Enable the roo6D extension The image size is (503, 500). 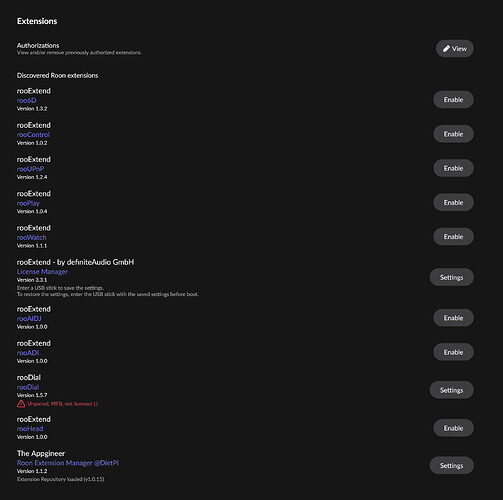[x=453, y=100]
